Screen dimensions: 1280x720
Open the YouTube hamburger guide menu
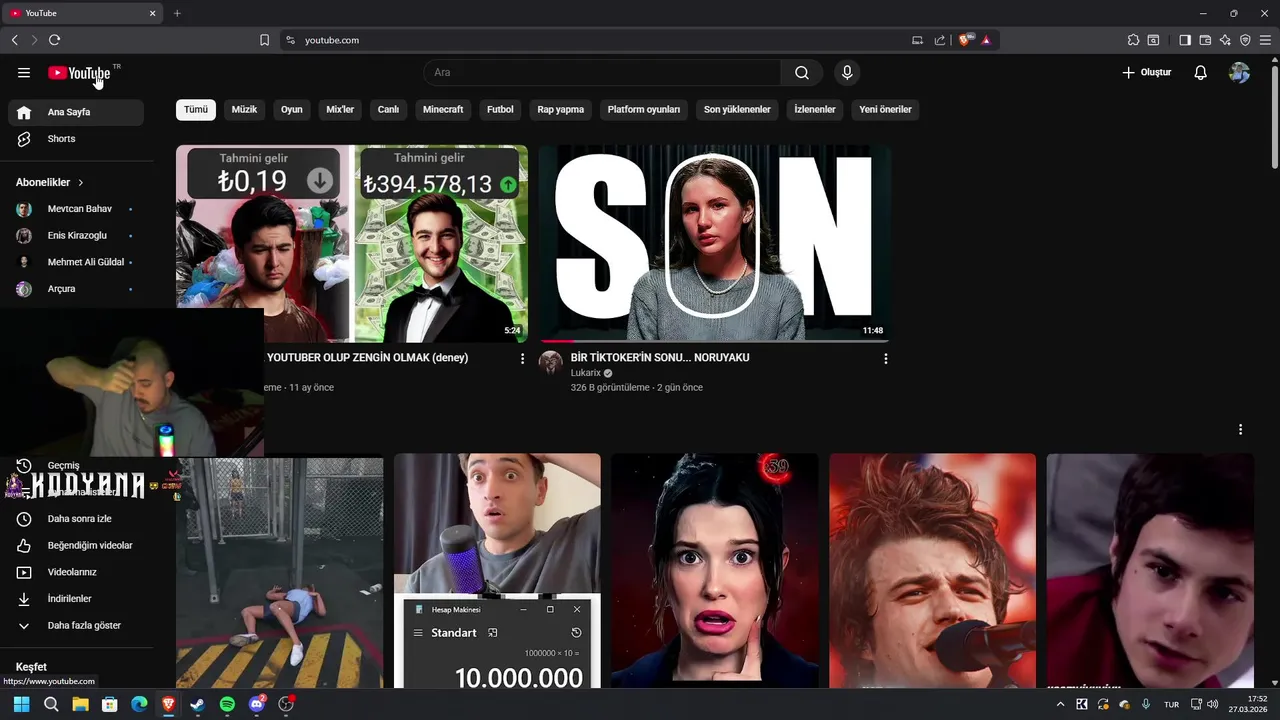tap(24, 73)
